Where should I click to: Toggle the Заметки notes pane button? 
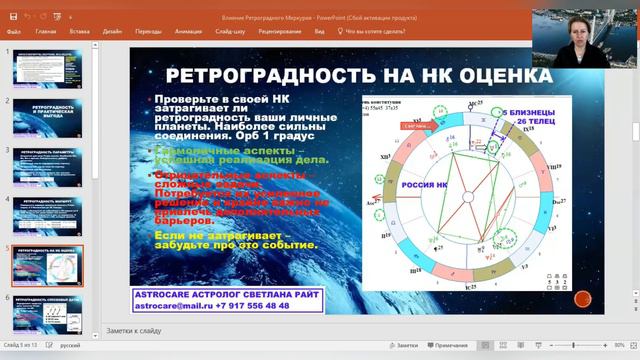404,345
